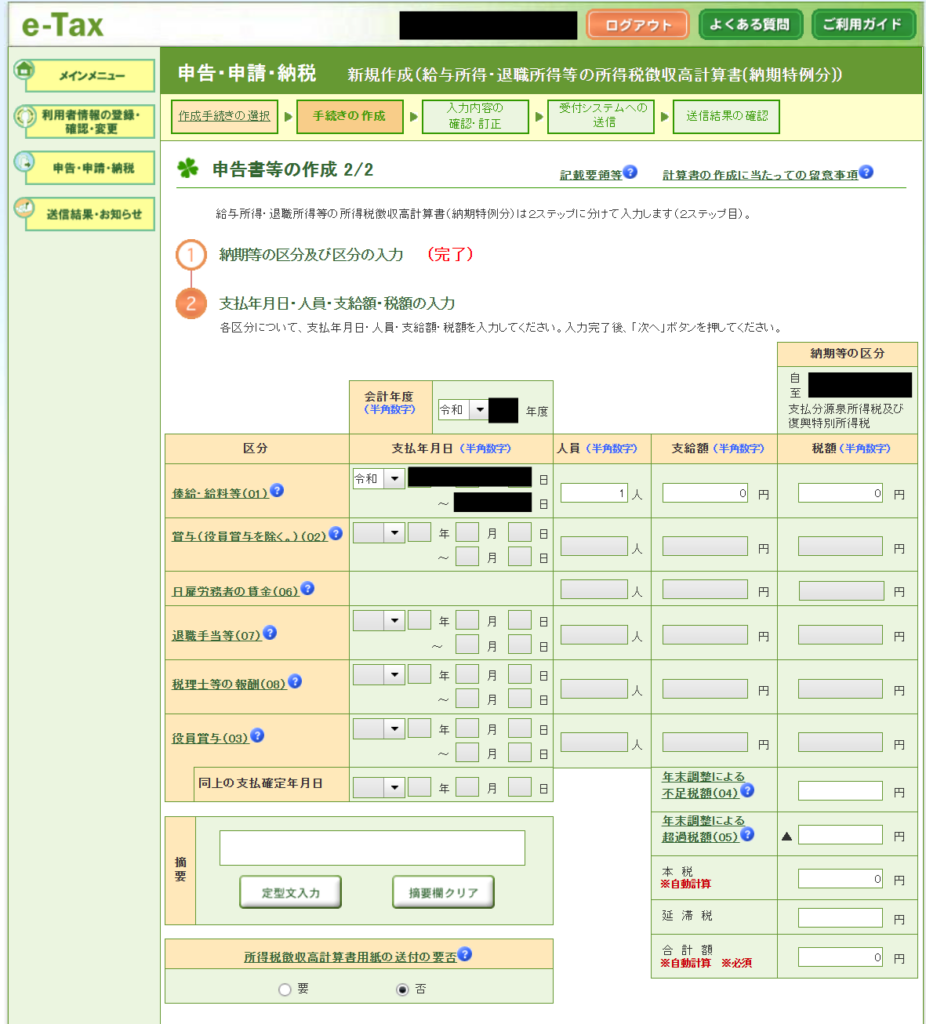Screen dimensions: 926x1024
Task: Open 計算書の作成に当たっての留意事項 link
Action: pos(760,175)
